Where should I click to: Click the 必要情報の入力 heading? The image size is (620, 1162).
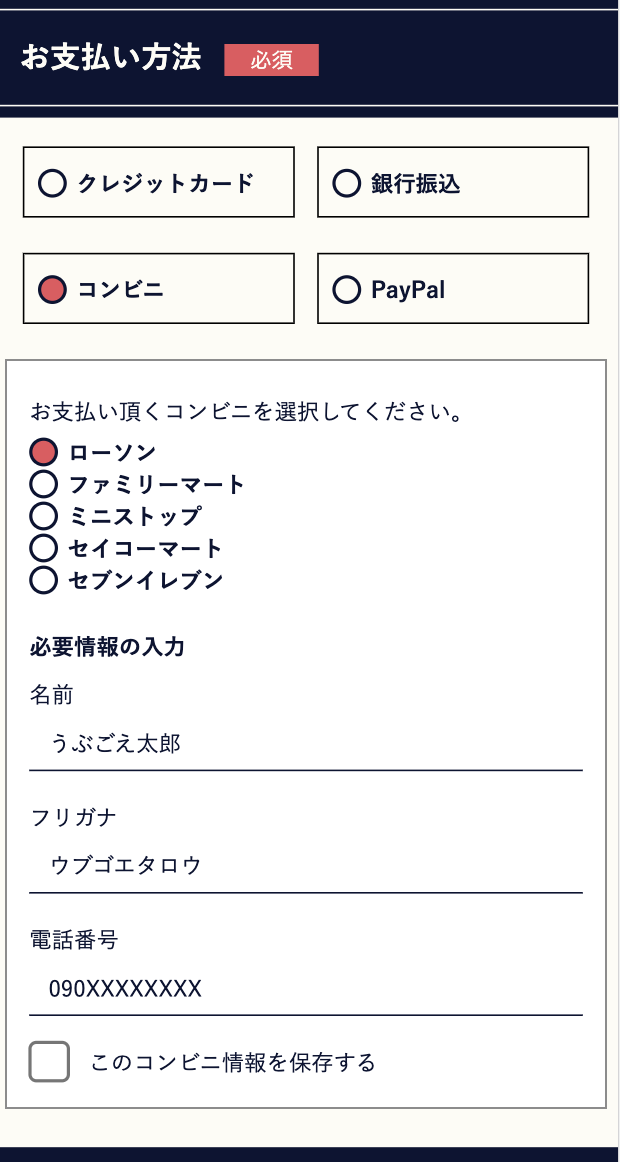(x=107, y=647)
